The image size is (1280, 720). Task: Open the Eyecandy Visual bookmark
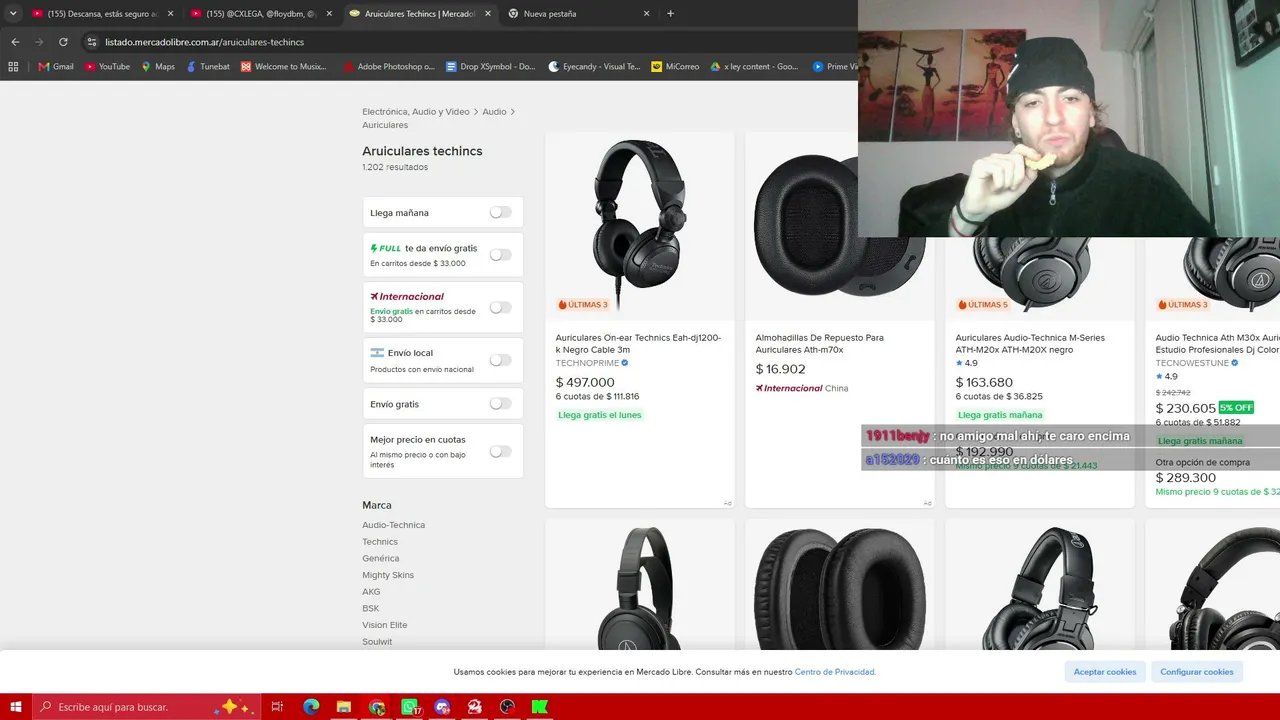point(594,67)
